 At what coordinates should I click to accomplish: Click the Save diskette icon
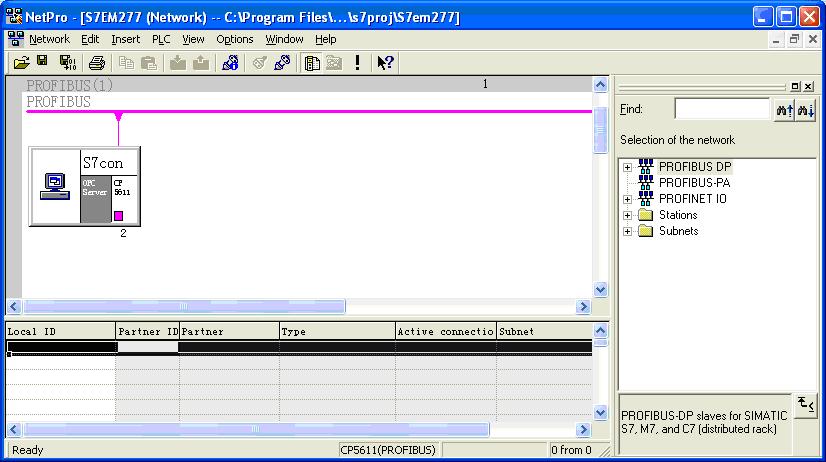pos(43,62)
